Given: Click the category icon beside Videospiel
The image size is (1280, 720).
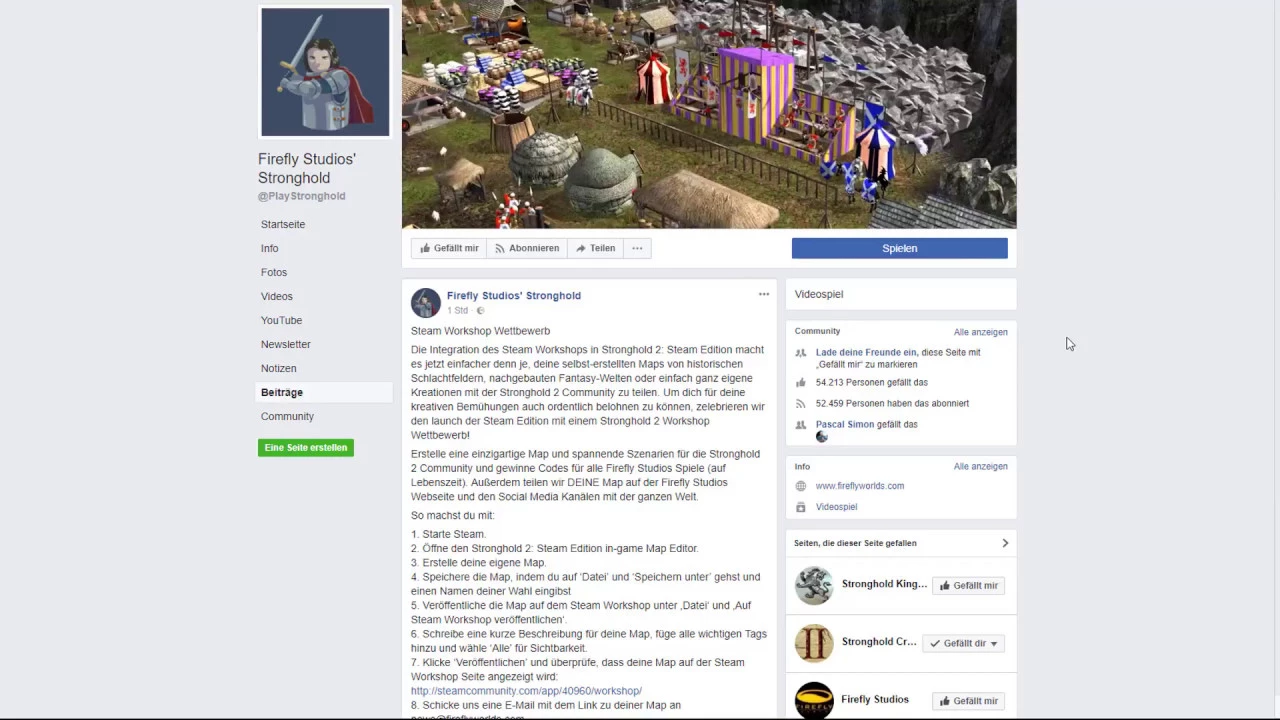Looking at the screenshot, I should [x=800, y=507].
